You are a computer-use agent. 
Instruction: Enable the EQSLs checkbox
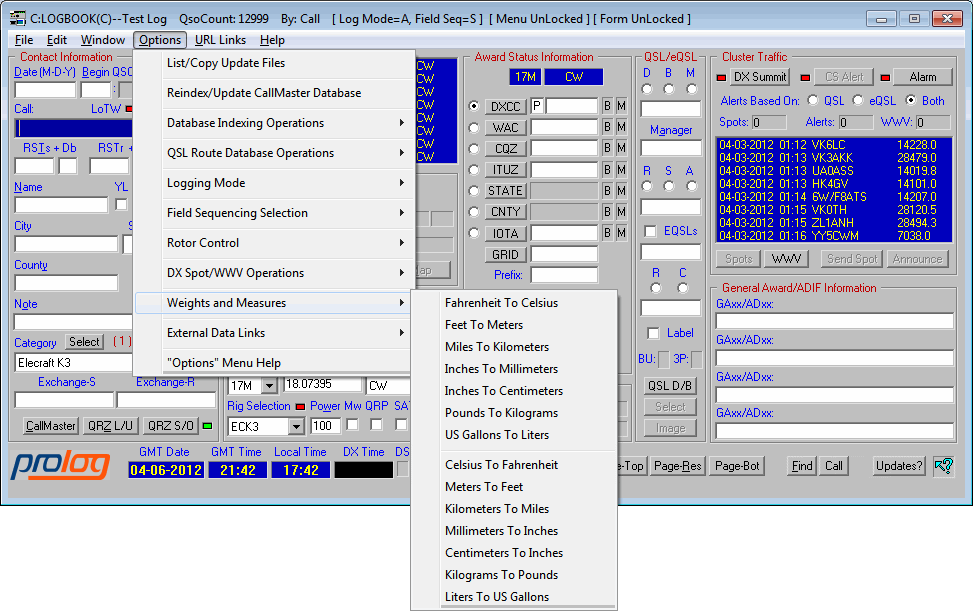tap(651, 231)
